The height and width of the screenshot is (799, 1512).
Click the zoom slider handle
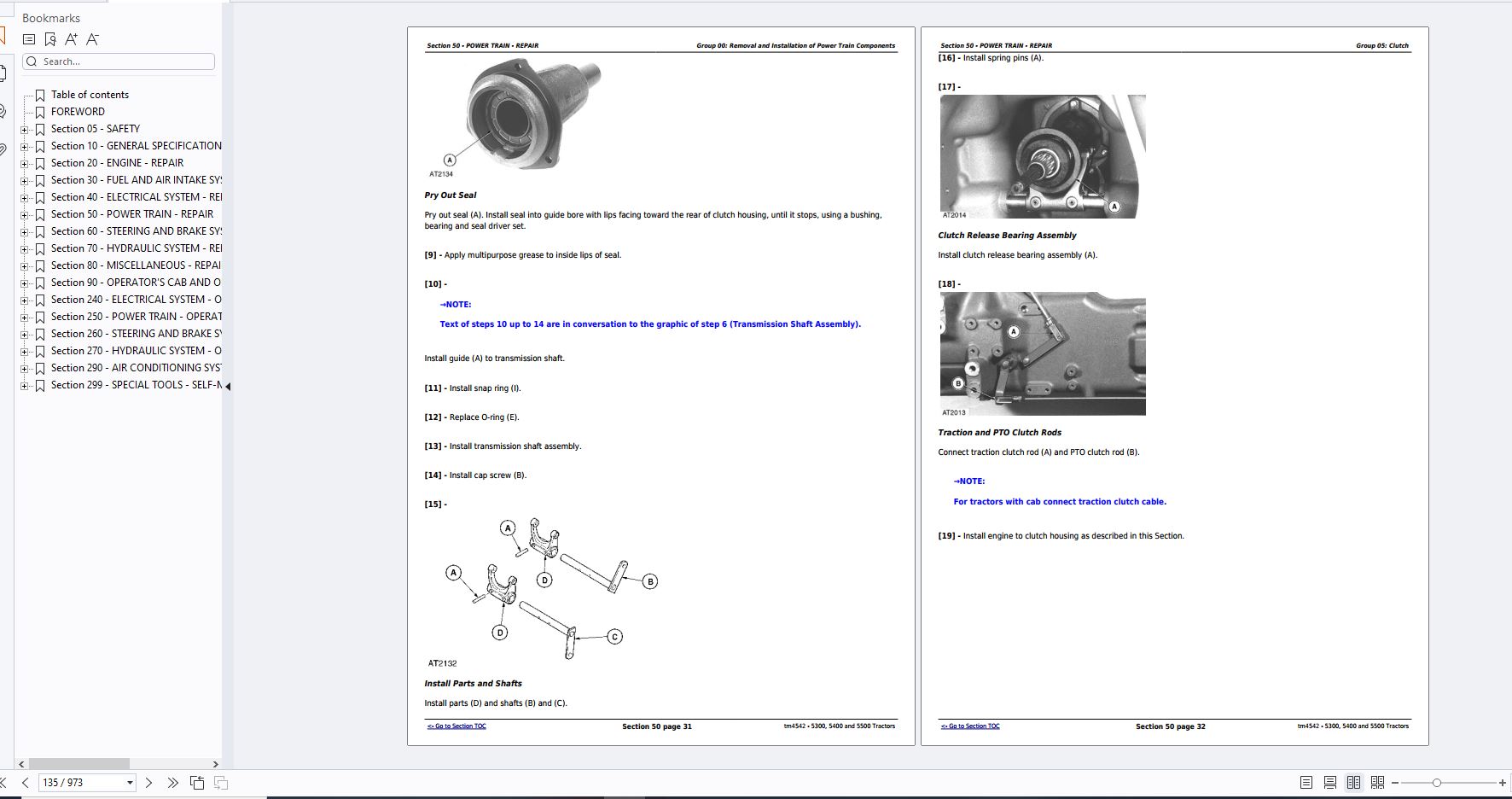point(1437,783)
